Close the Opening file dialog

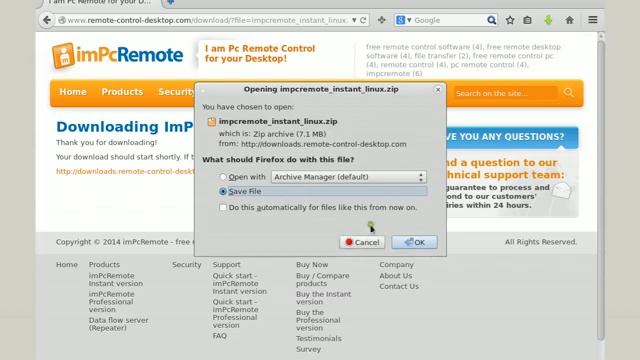click(x=438, y=89)
